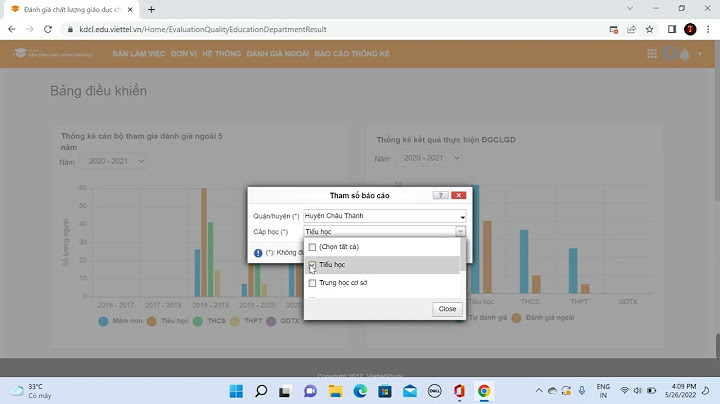Open ĐÁNH GIÁ NGOÀI menu
Viewport: 720px width, 404px height.
click(278, 54)
